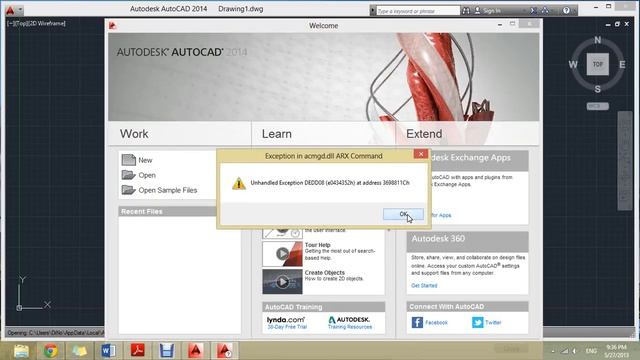This screenshot has width=640, height=360.
Task: Expand the Quick Access dropdown arrow beside the logo
Action: (x=20, y=9)
